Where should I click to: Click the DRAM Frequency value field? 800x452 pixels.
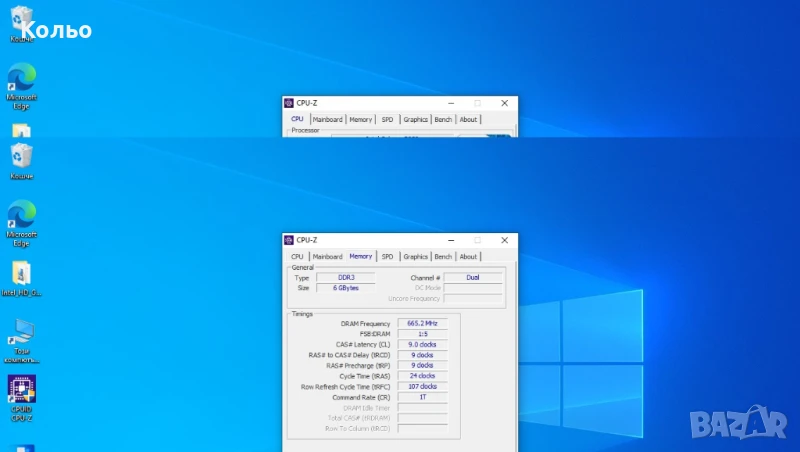[422, 324]
